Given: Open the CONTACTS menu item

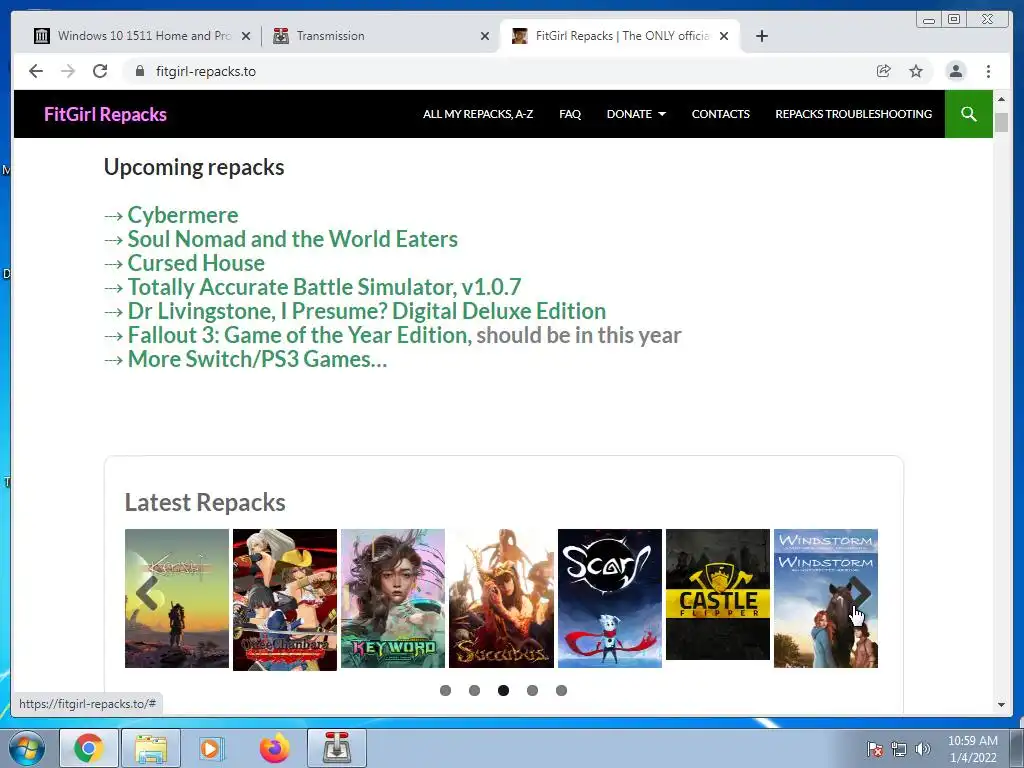Looking at the screenshot, I should tap(720, 114).
